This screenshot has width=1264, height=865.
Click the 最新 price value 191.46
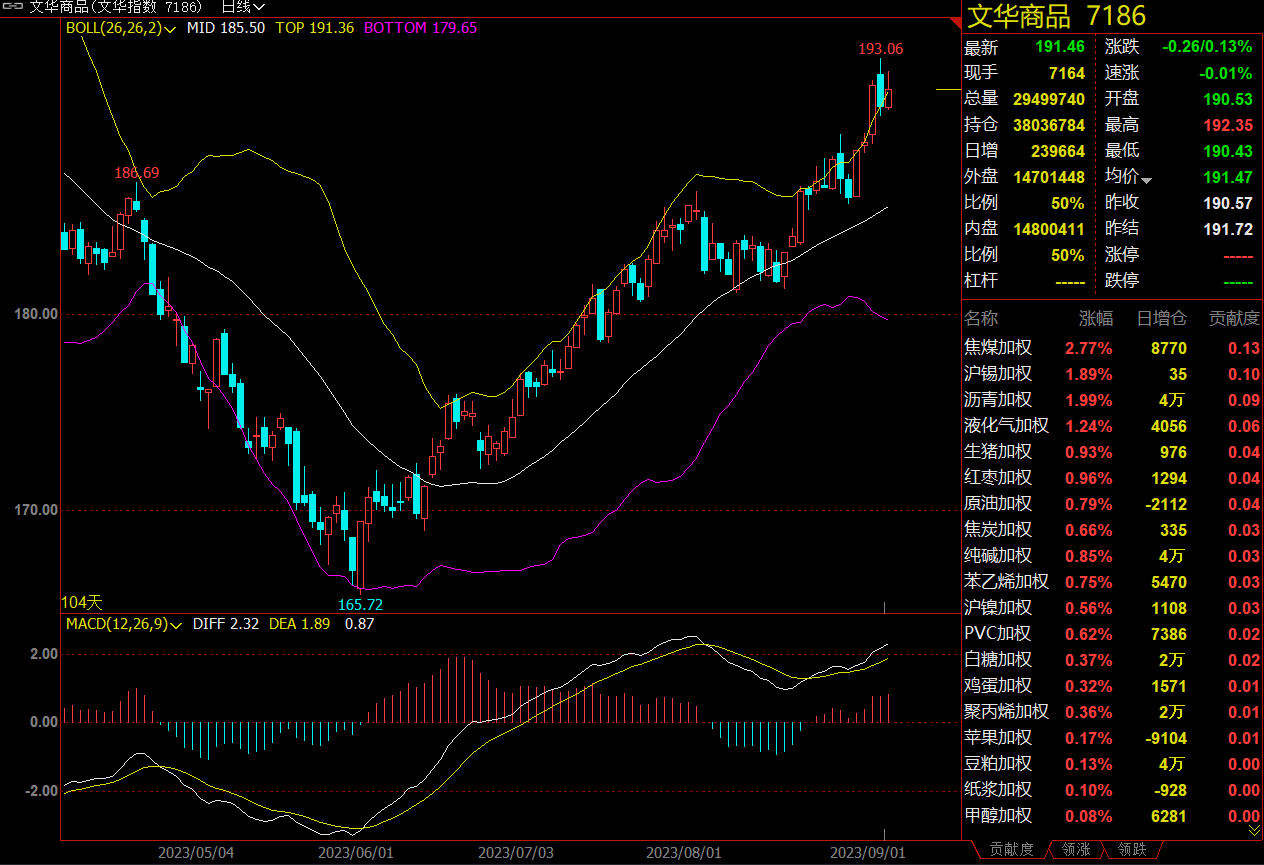[1061, 47]
